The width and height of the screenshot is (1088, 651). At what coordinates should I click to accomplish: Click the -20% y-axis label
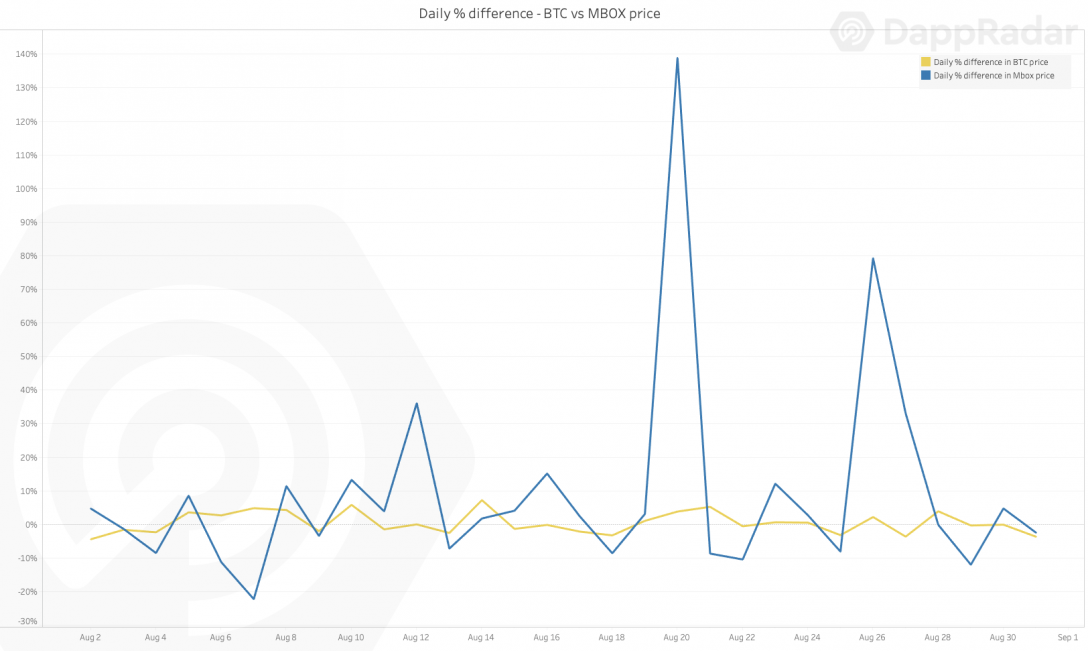27,592
